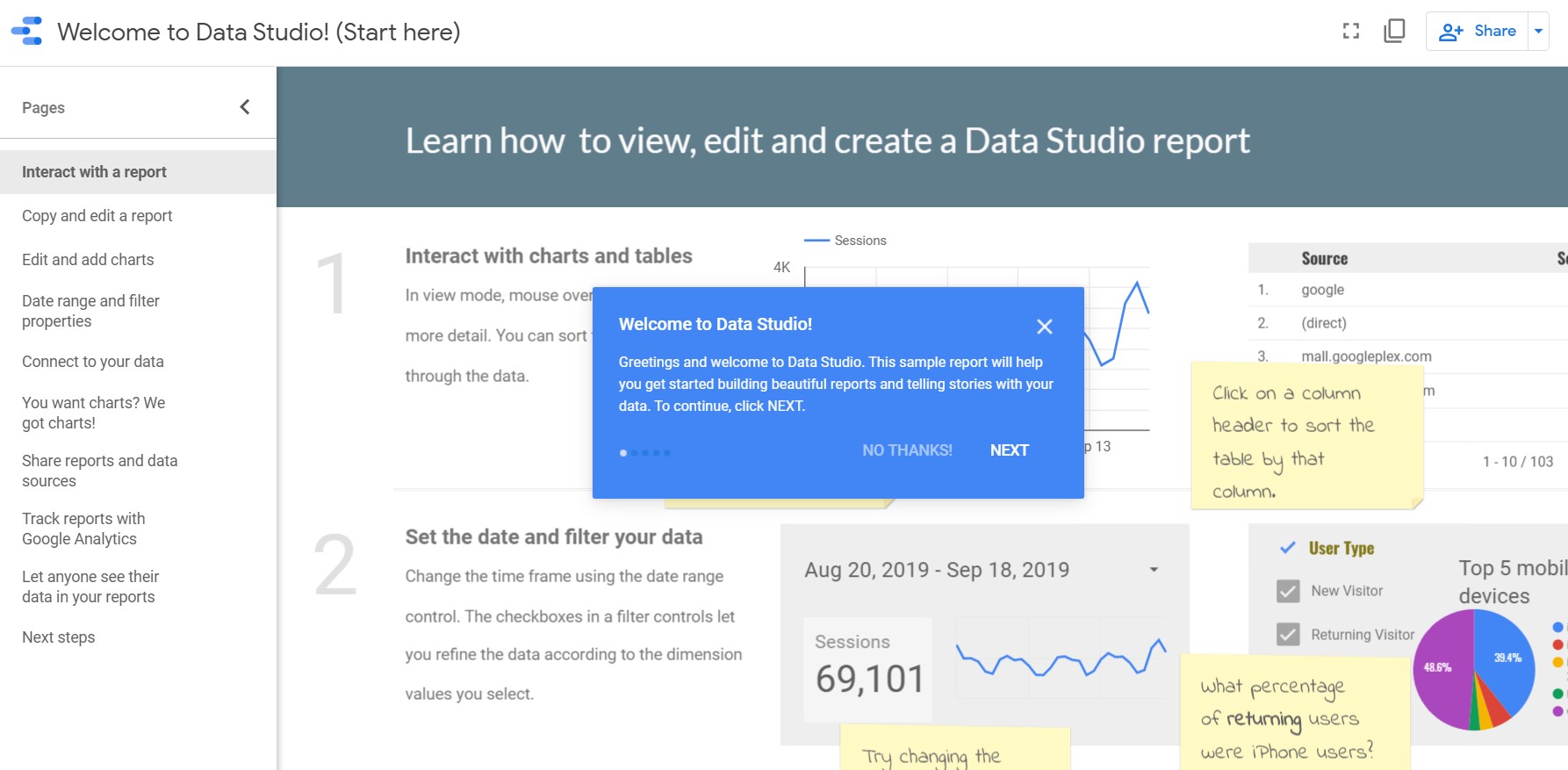Open the date range dropdown Aug 20 - Sep 18
Viewport: 1568px width, 770px height.
point(983,570)
